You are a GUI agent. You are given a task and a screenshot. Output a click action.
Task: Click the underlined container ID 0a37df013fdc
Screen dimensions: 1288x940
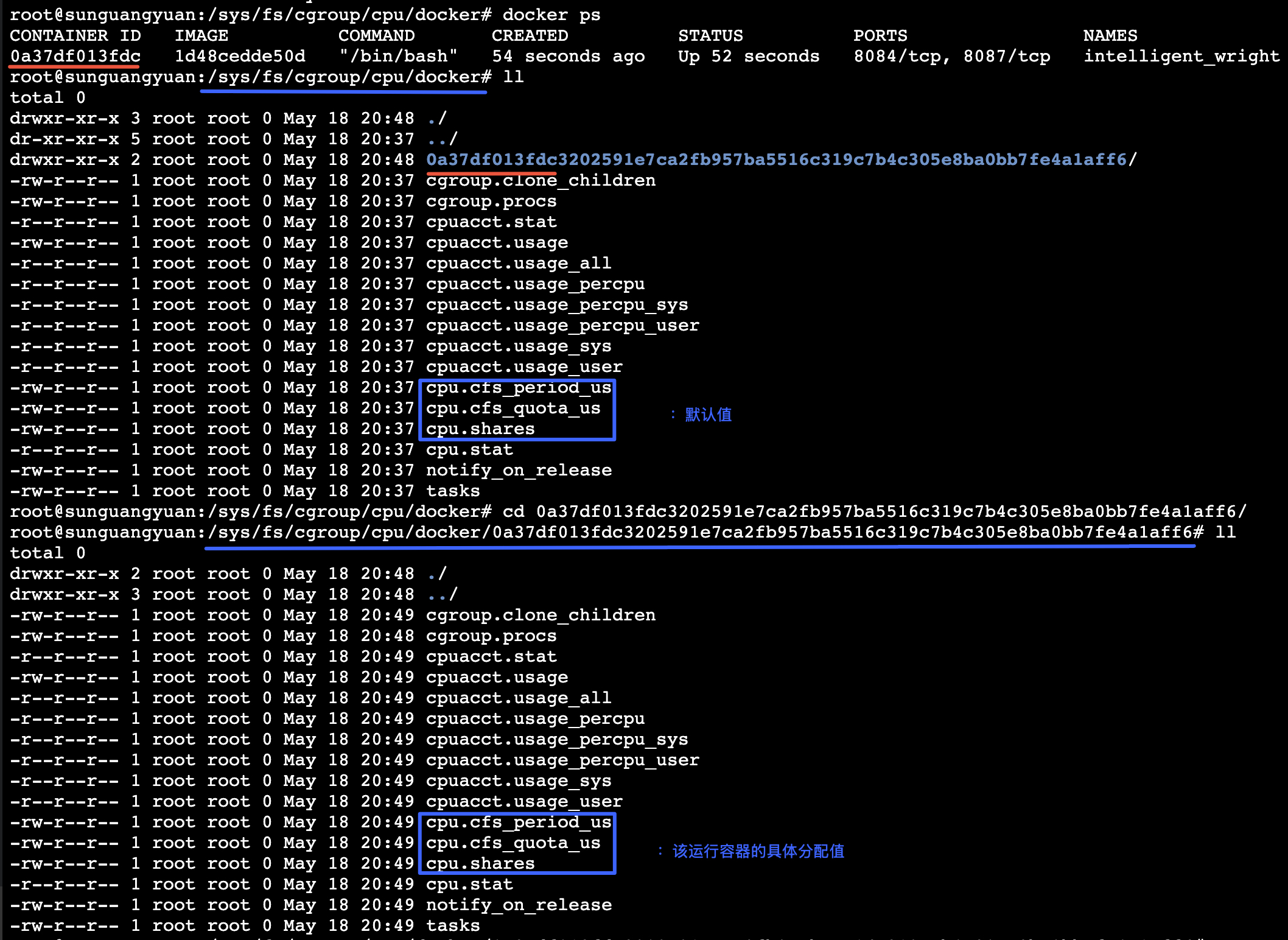pos(75,56)
